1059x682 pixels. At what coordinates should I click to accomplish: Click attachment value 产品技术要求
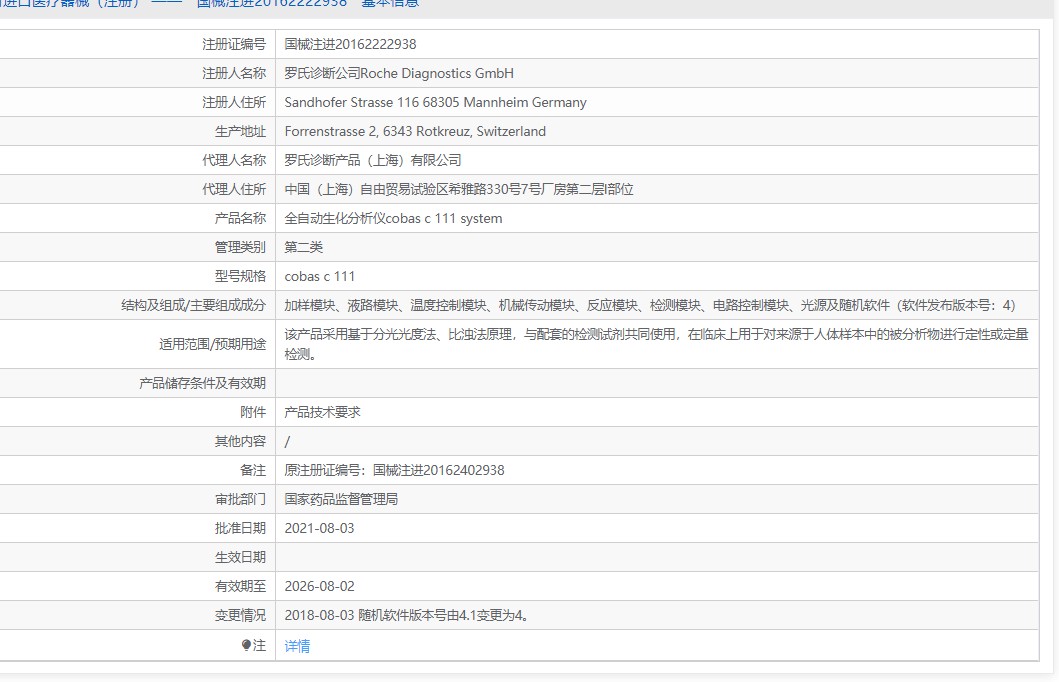point(322,412)
